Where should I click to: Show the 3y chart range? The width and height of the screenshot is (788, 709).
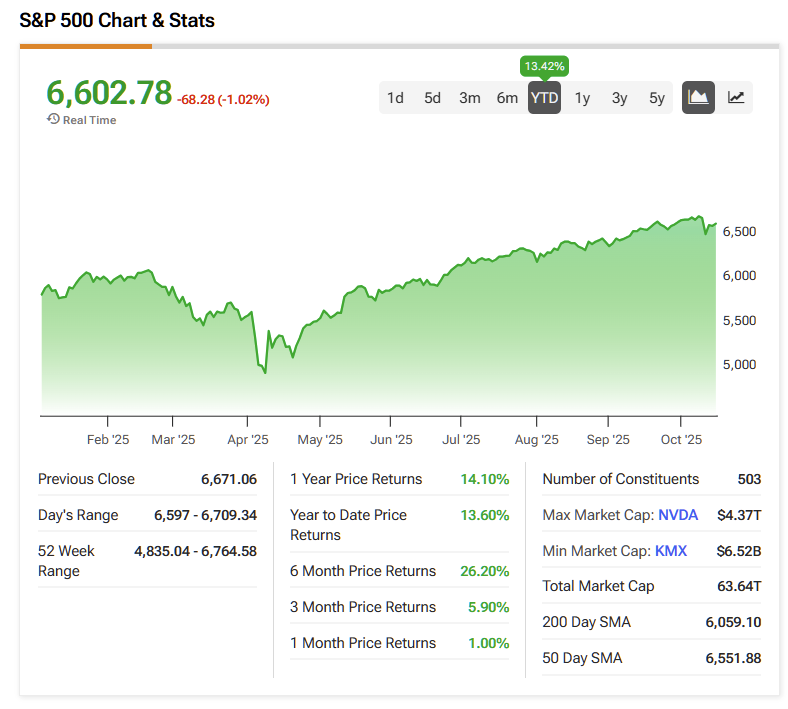pyautogui.click(x=619, y=98)
